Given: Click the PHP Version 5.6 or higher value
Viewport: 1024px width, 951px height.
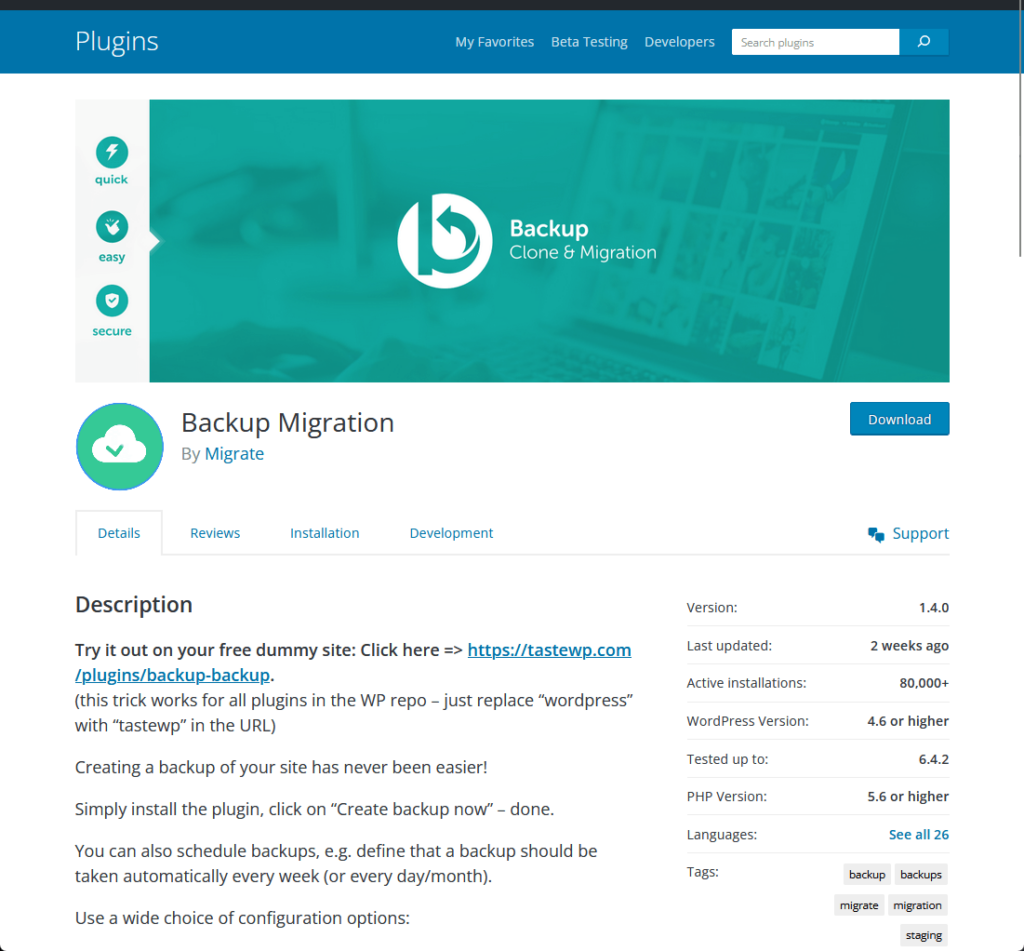Looking at the screenshot, I should [908, 796].
